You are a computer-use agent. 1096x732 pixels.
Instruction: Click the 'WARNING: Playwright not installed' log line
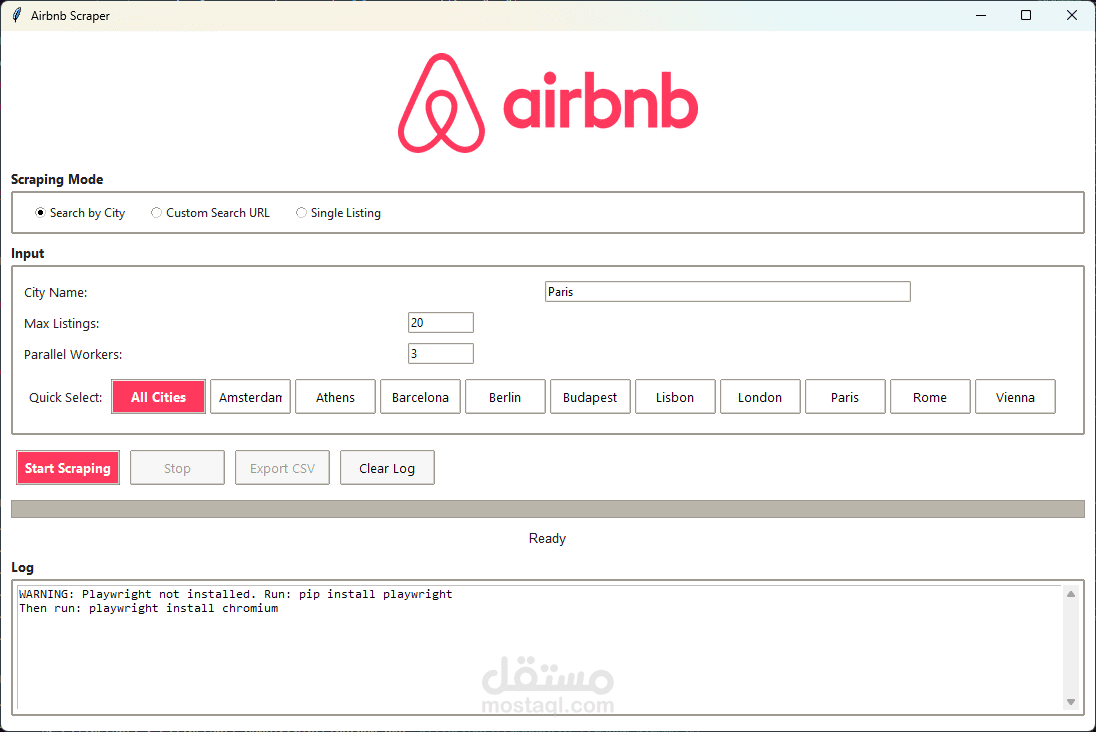coord(236,594)
